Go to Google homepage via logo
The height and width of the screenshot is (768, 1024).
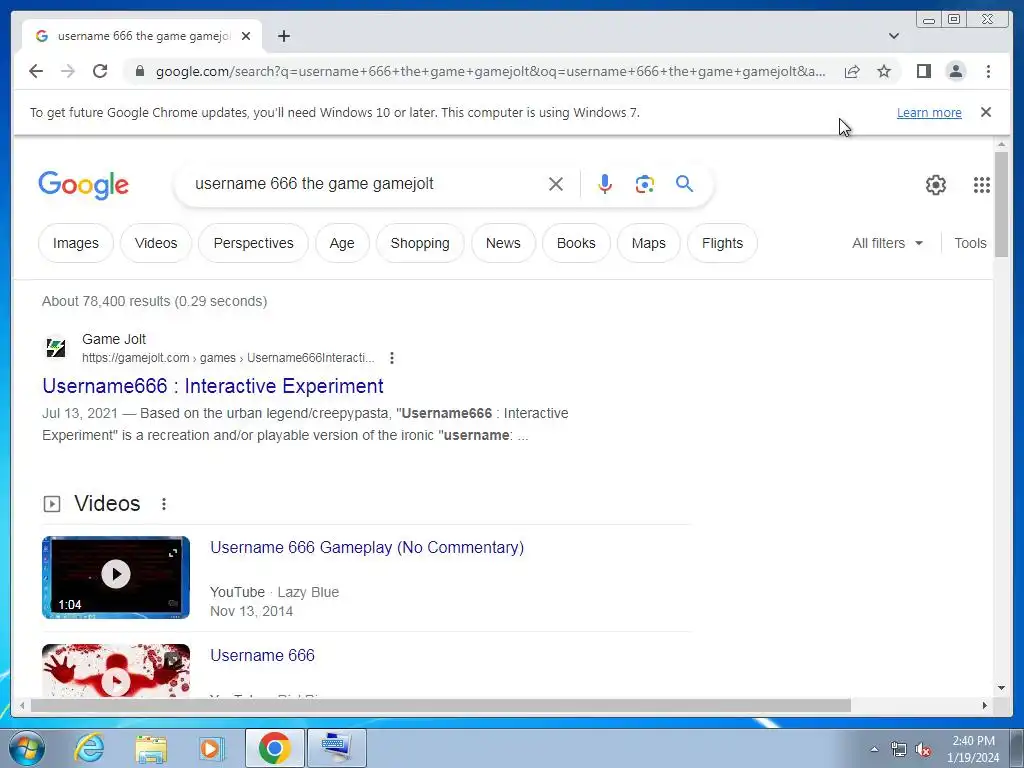(84, 185)
